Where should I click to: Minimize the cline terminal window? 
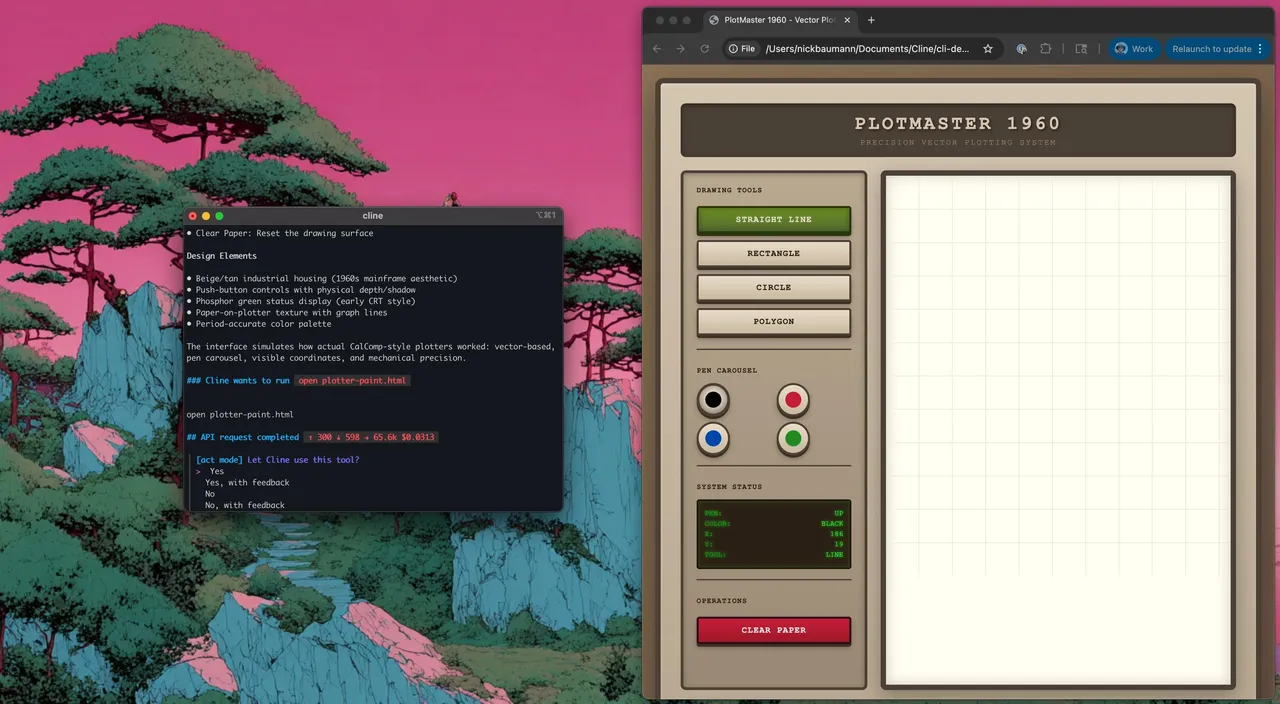pos(206,216)
